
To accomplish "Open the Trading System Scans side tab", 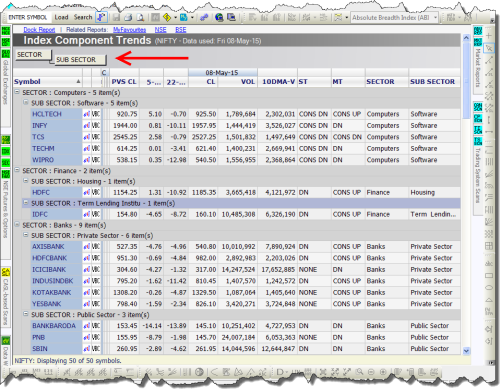I will 478,175.
